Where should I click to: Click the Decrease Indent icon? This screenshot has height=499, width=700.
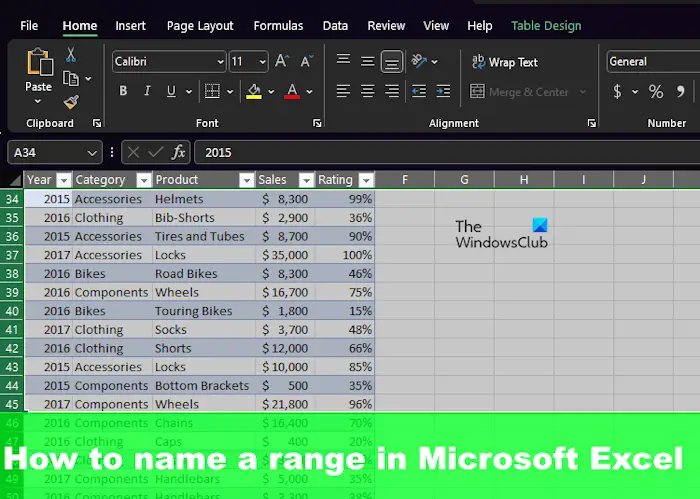pyautogui.click(x=419, y=91)
